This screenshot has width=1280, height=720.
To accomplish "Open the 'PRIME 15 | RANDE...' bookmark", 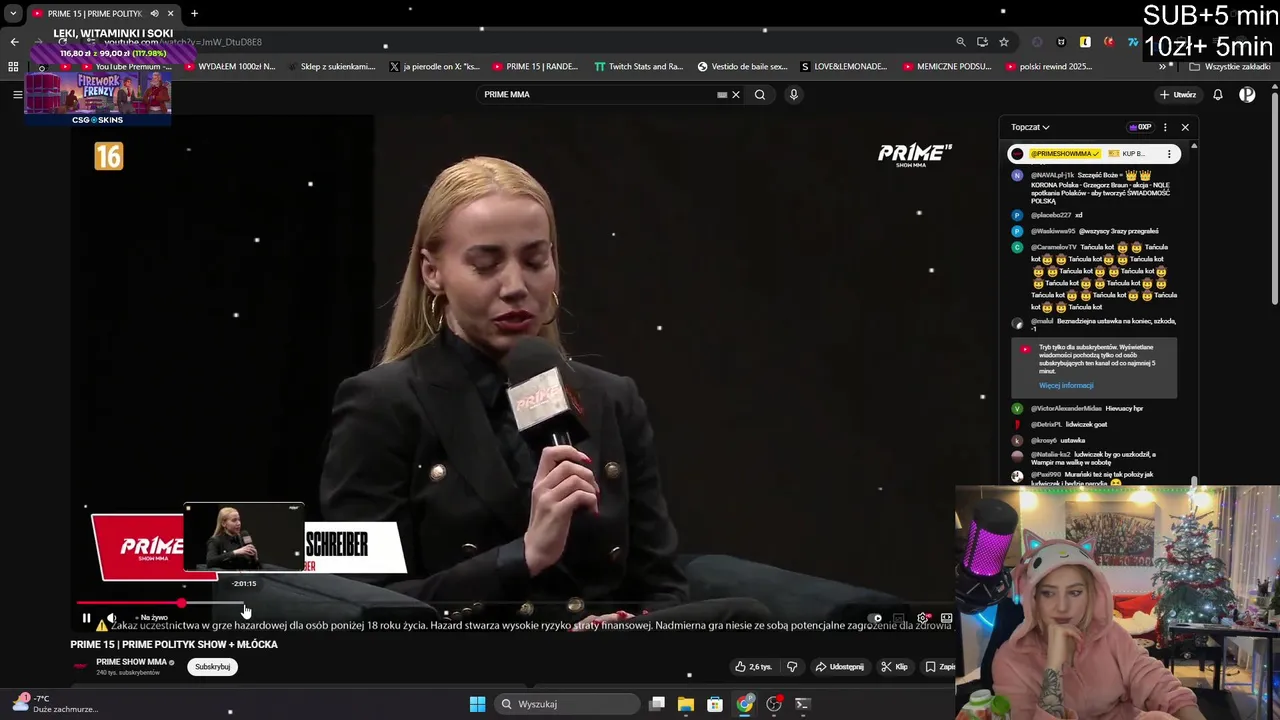I will [x=535, y=67].
